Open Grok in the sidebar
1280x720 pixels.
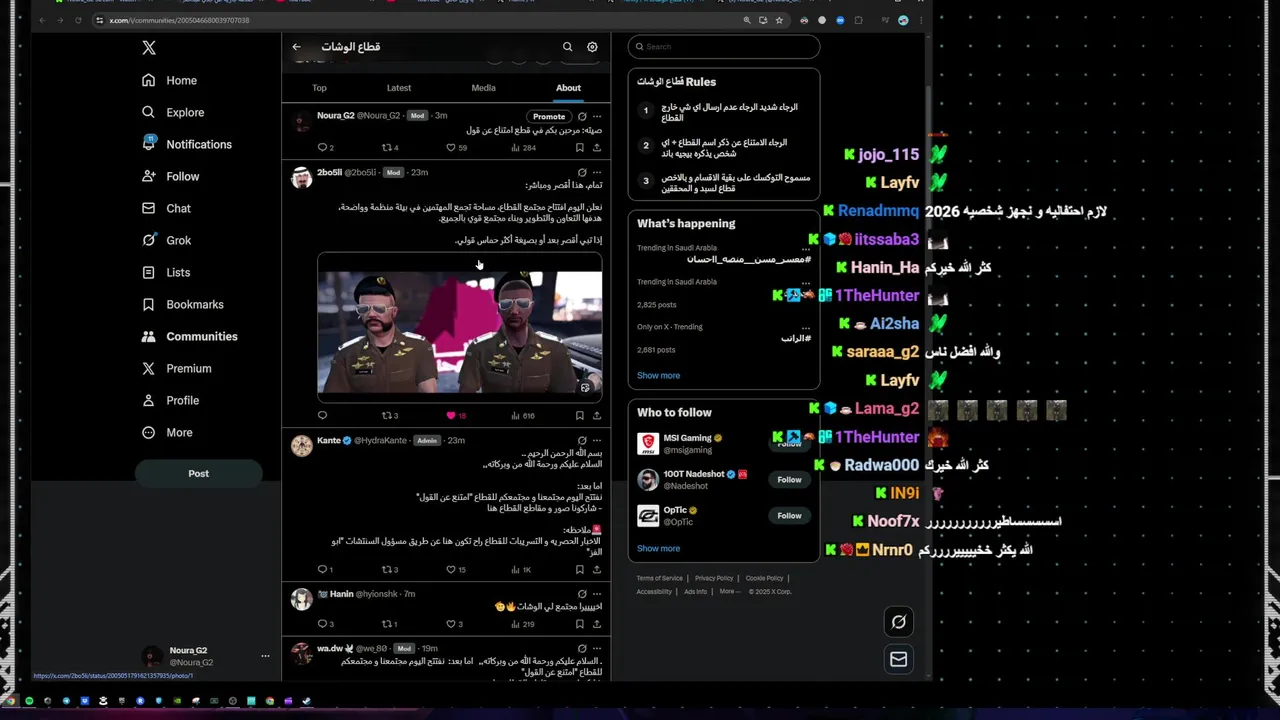tap(167, 240)
